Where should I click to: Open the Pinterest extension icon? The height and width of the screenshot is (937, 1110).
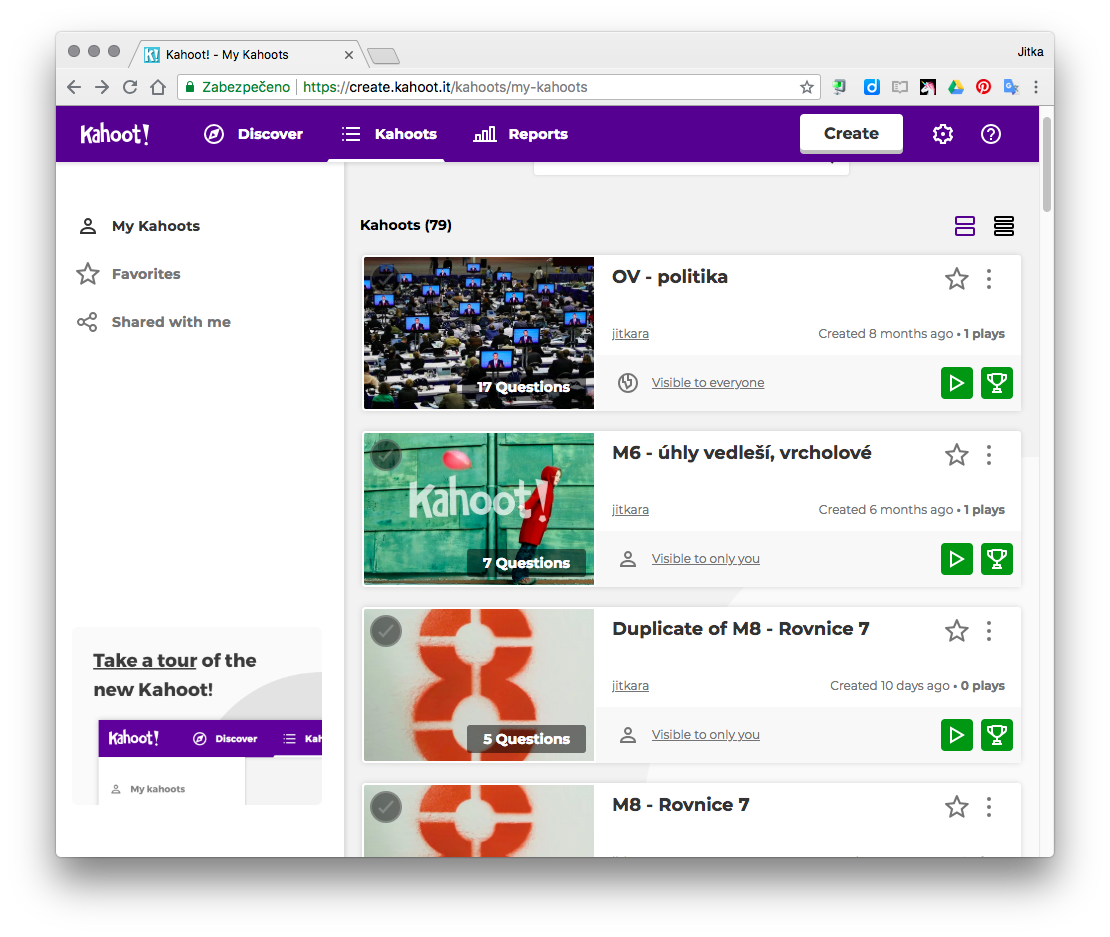tap(983, 87)
